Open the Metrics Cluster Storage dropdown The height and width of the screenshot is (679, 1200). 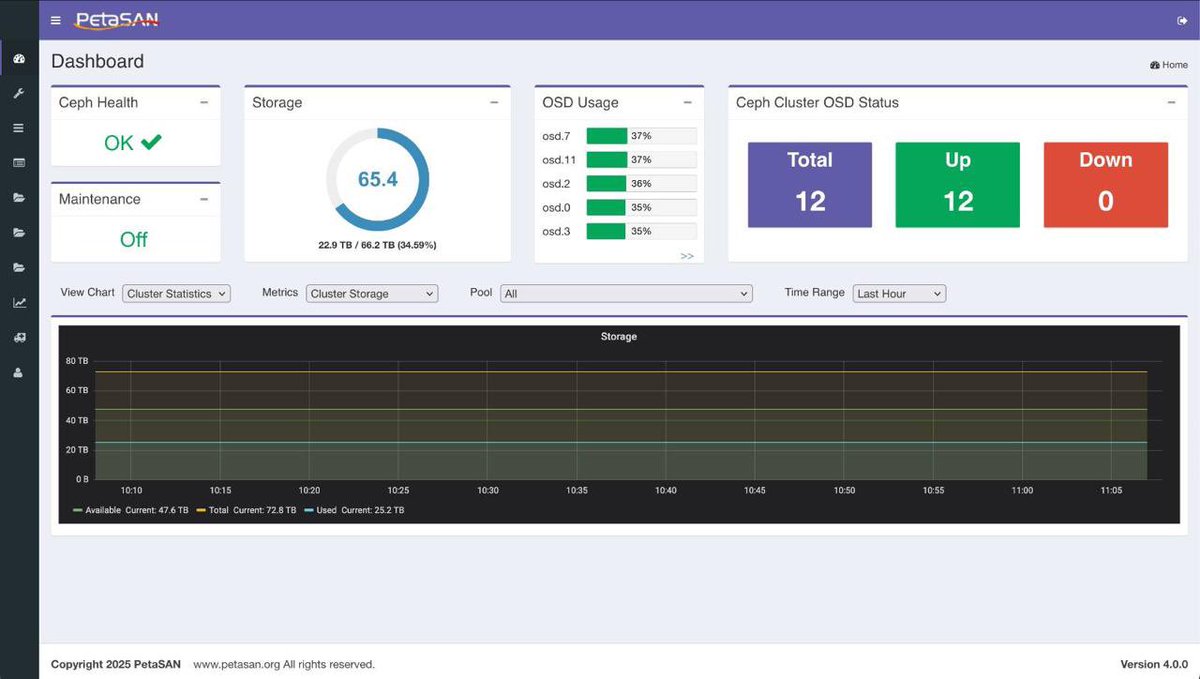click(x=372, y=294)
